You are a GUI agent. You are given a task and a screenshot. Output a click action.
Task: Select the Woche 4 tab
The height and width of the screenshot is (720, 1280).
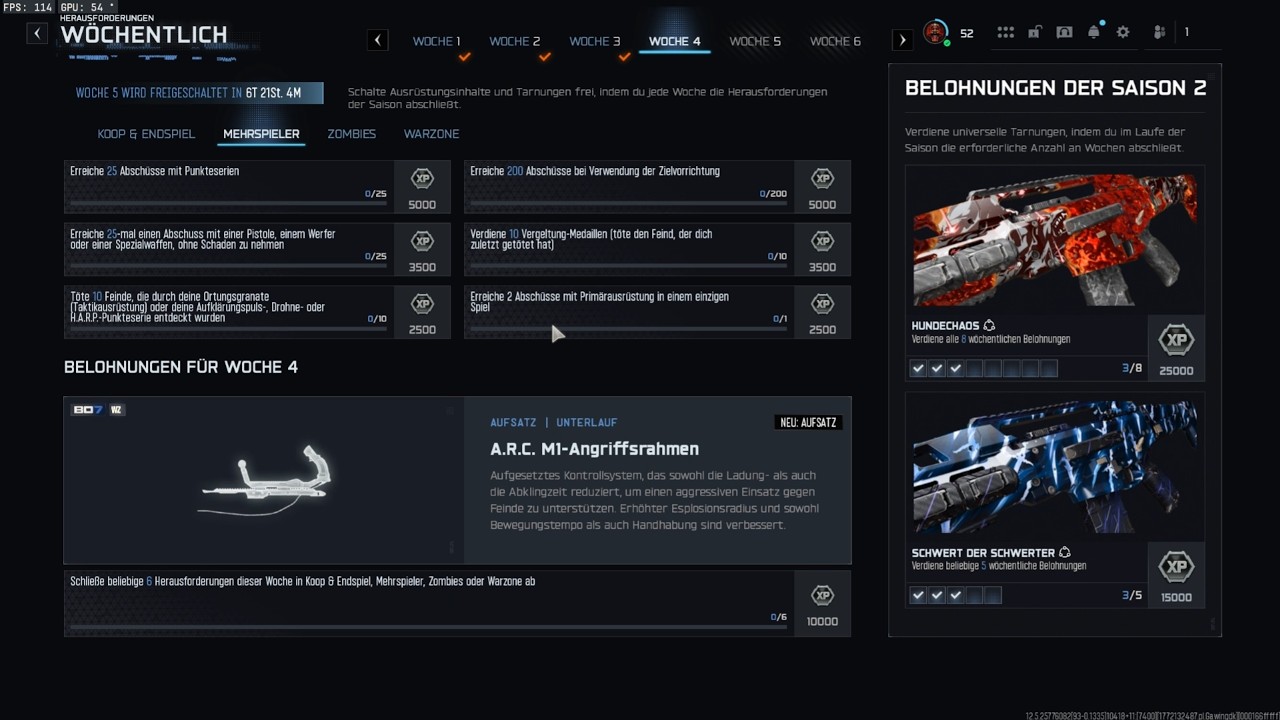pos(675,41)
